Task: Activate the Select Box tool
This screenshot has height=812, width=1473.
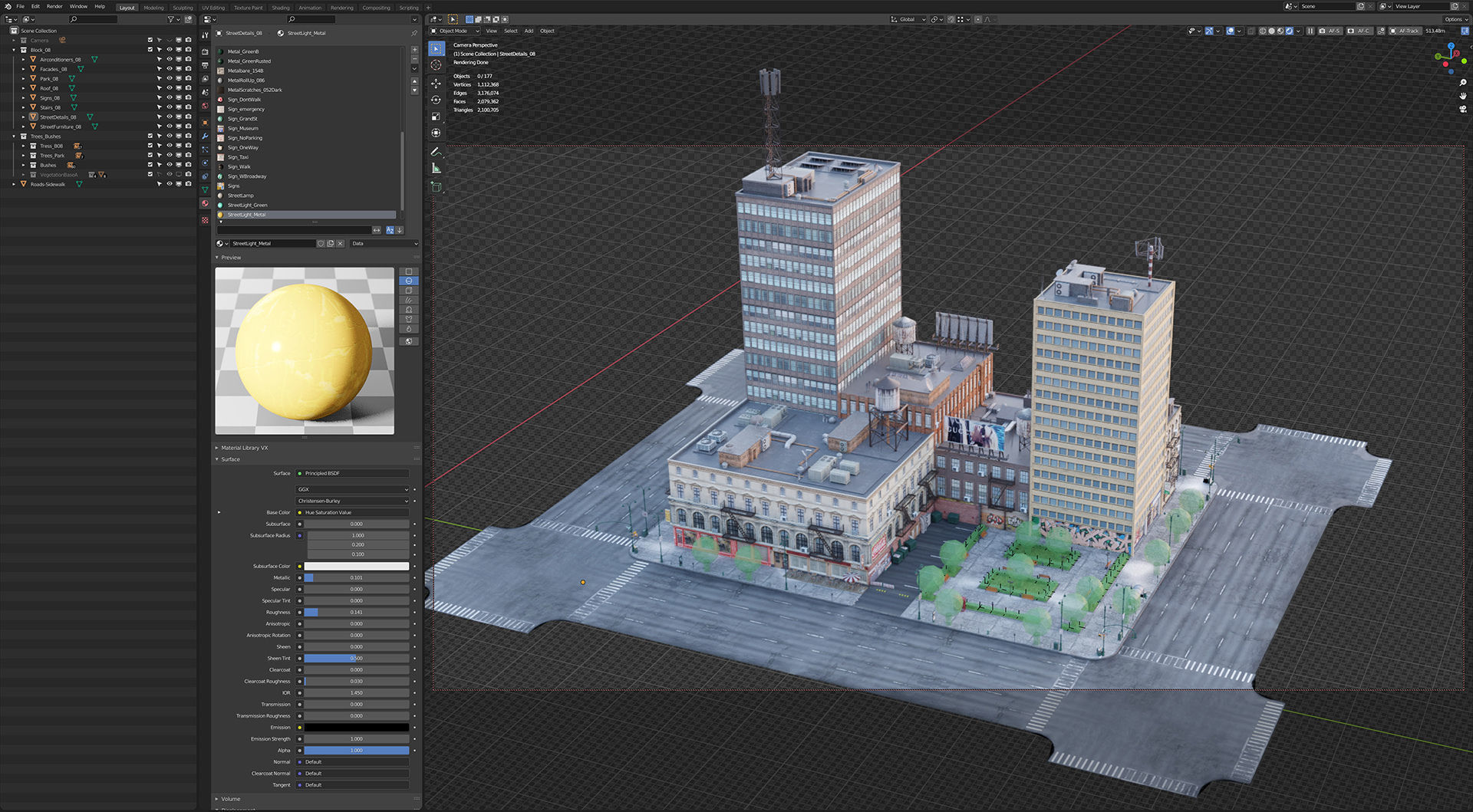Action: 436,48
